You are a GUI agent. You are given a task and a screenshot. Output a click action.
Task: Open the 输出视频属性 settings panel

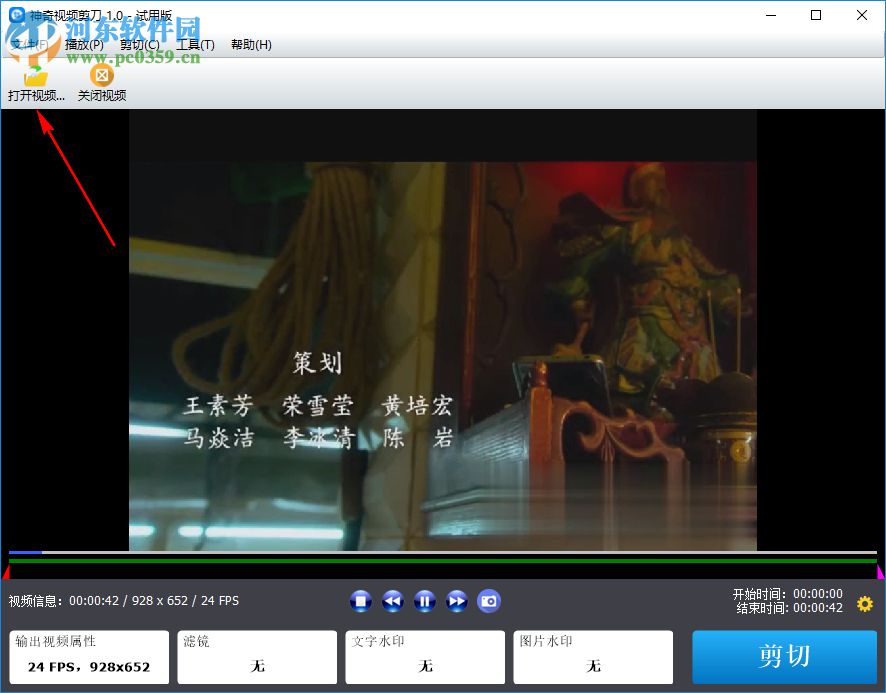point(89,657)
